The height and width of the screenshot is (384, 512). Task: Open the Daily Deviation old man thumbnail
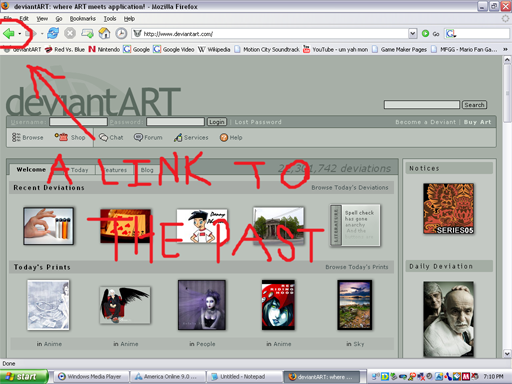[448, 319]
